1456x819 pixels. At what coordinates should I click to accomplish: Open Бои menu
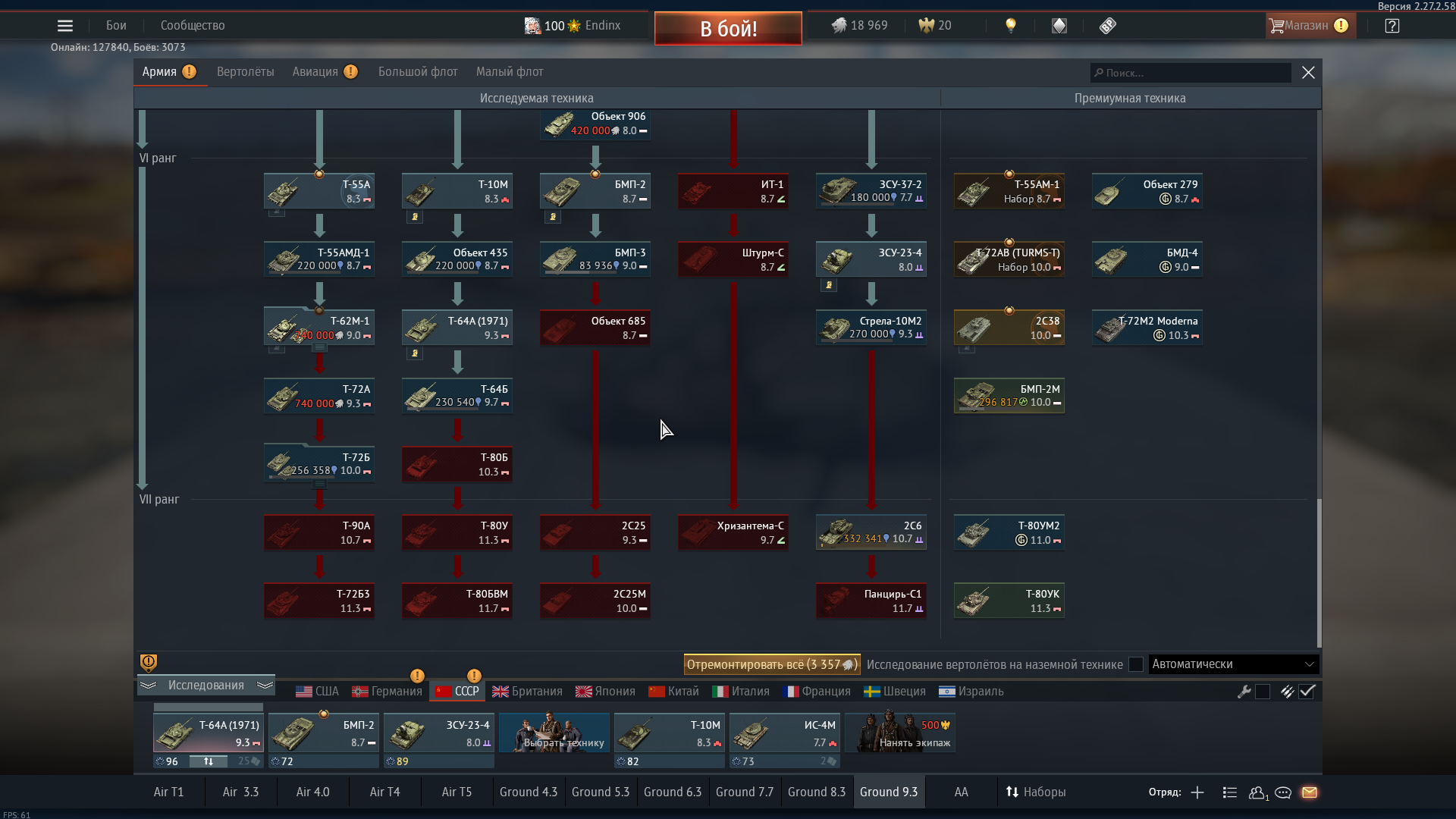tap(116, 26)
